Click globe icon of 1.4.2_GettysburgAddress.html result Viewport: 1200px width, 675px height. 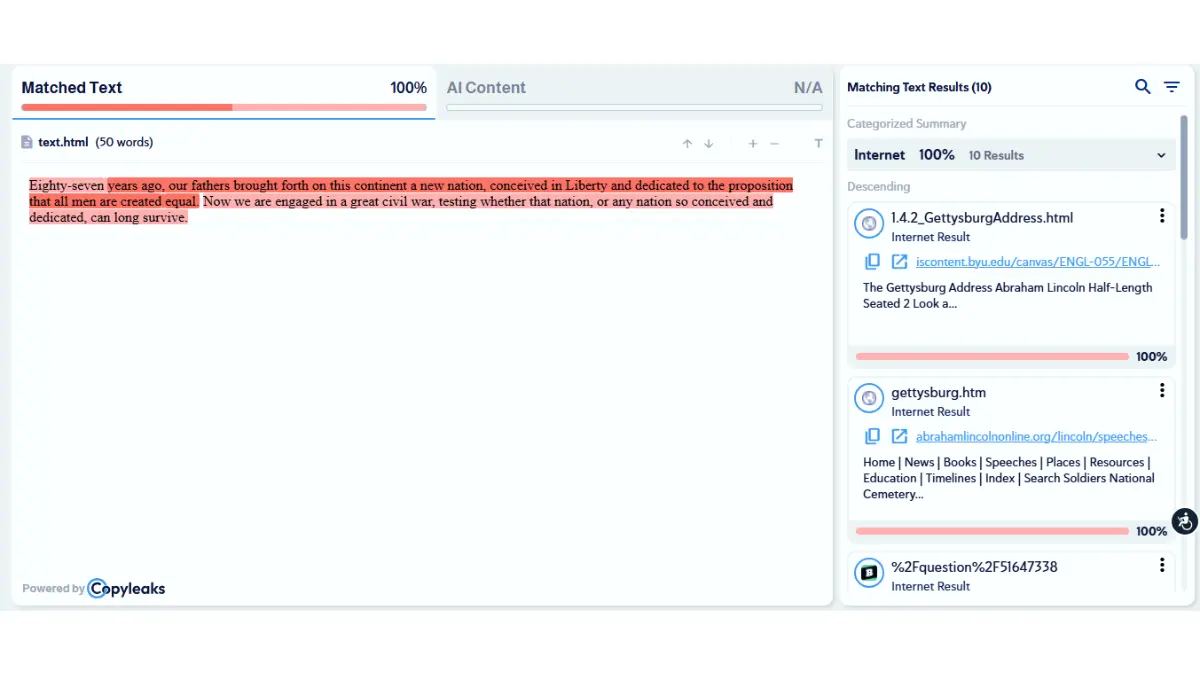click(869, 224)
